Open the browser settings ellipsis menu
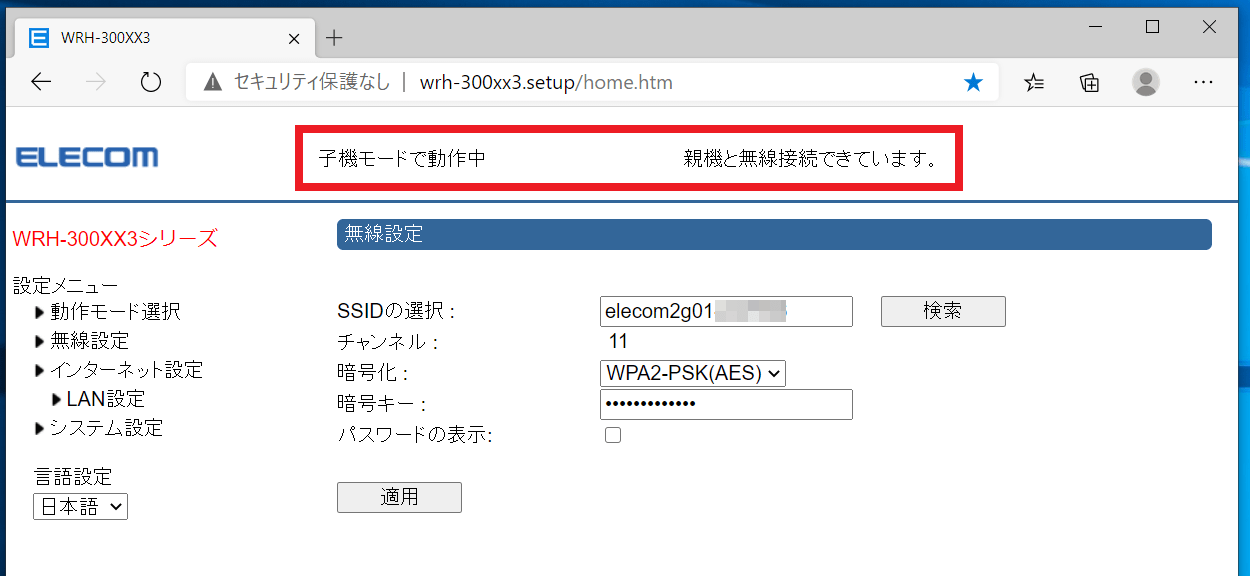Viewport: 1250px width, 576px height. click(1204, 82)
